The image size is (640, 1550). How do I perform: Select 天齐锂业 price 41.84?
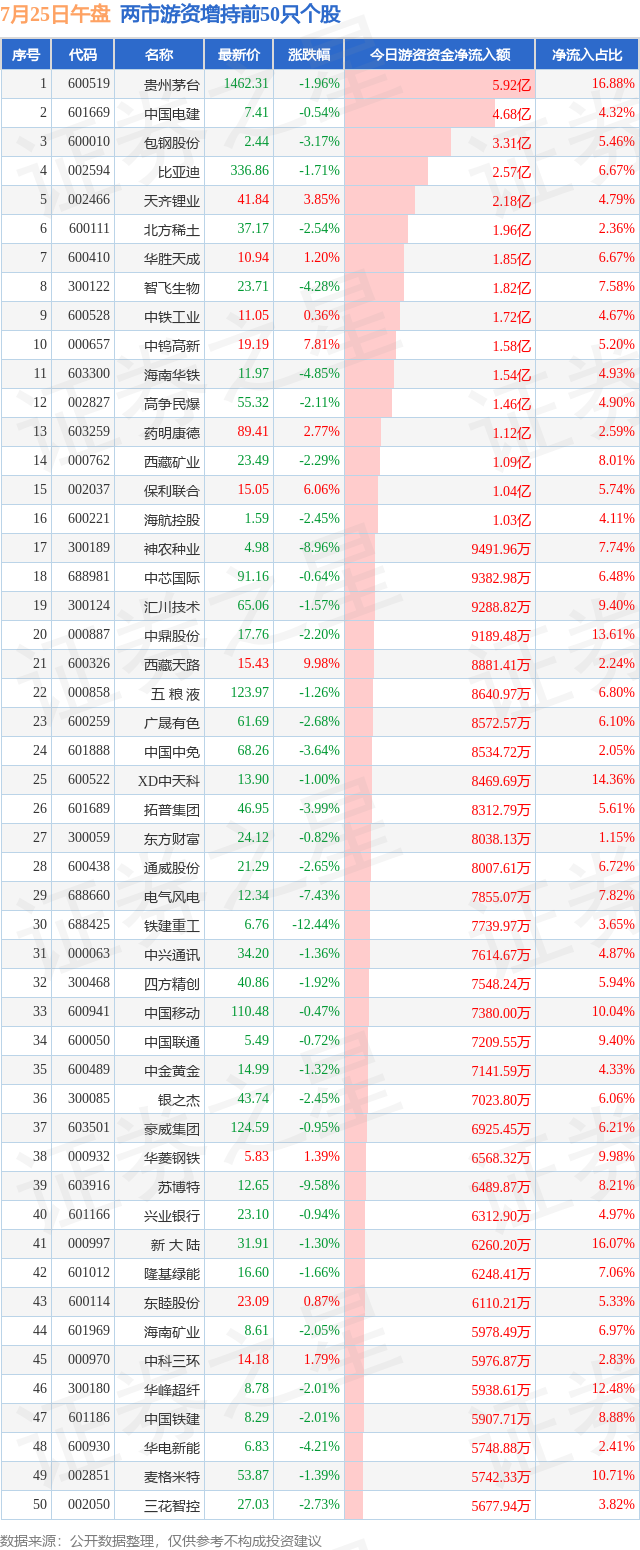[x=253, y=200]
